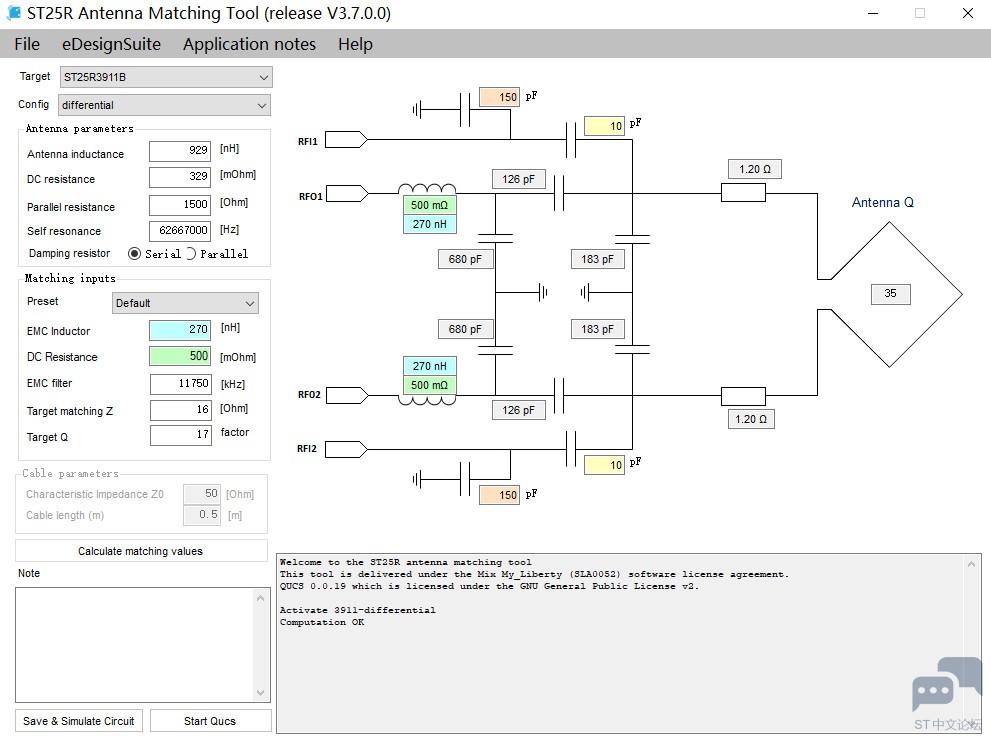
Task: Click the Antenna Q value 35
Action: (891, 294)
